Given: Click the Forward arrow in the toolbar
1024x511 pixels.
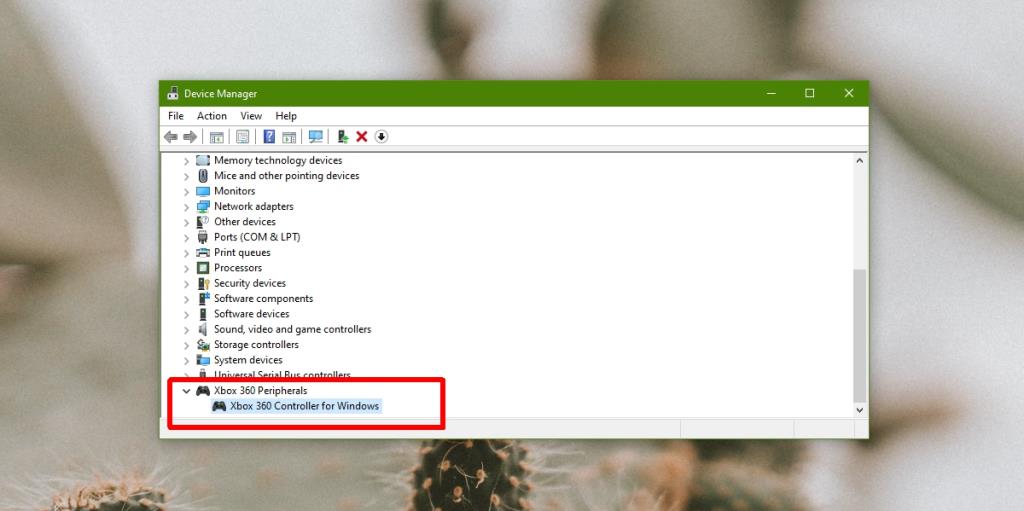Looking at the screenshot, I should point(190,136).
